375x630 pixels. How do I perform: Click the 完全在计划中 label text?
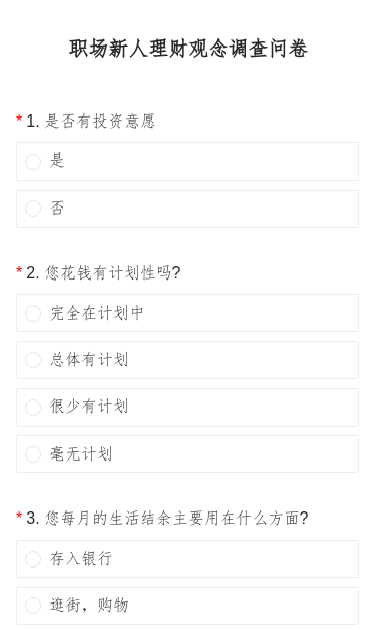(x=97, y=313)
